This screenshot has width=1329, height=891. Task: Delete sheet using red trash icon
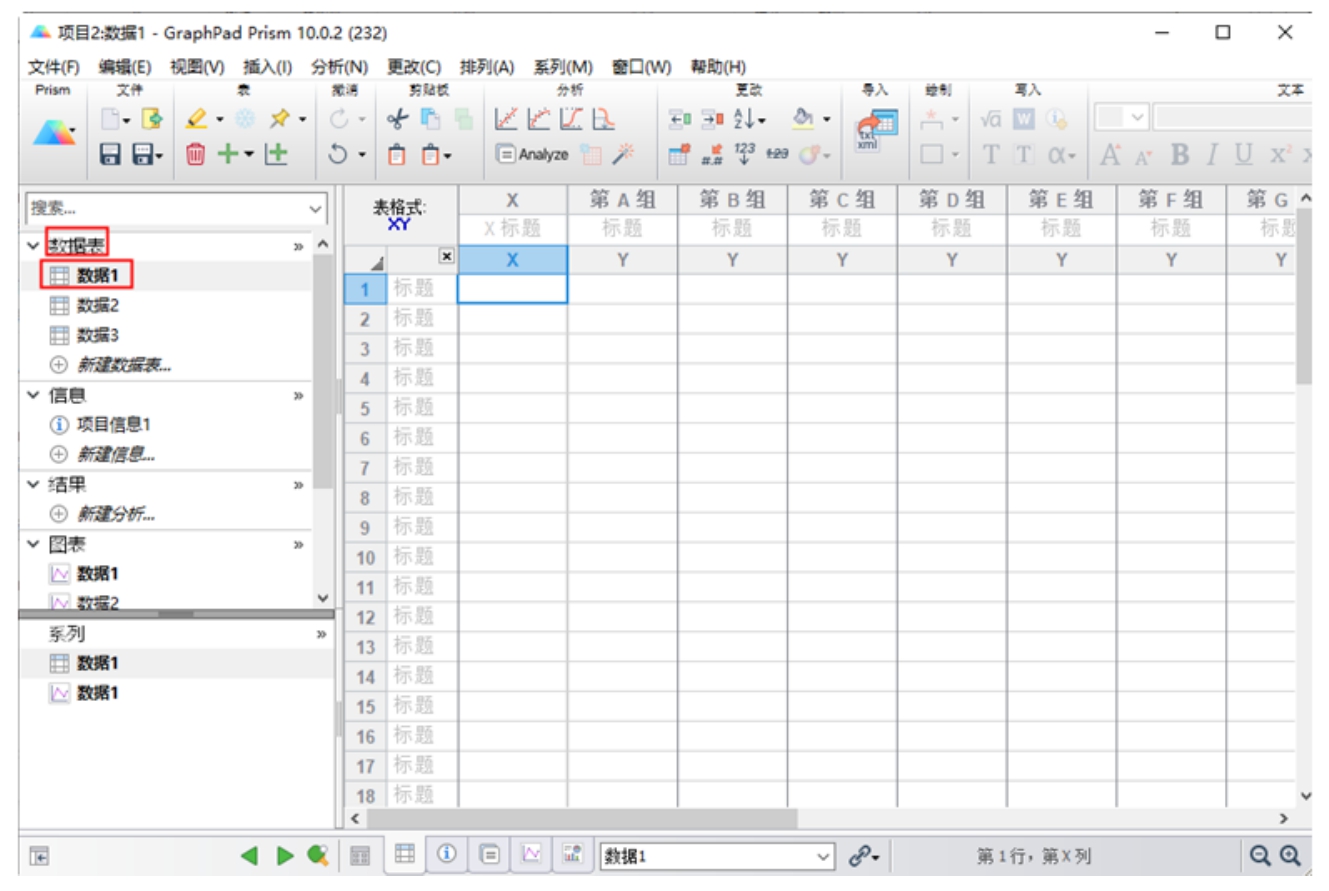(x=197, y=154)
